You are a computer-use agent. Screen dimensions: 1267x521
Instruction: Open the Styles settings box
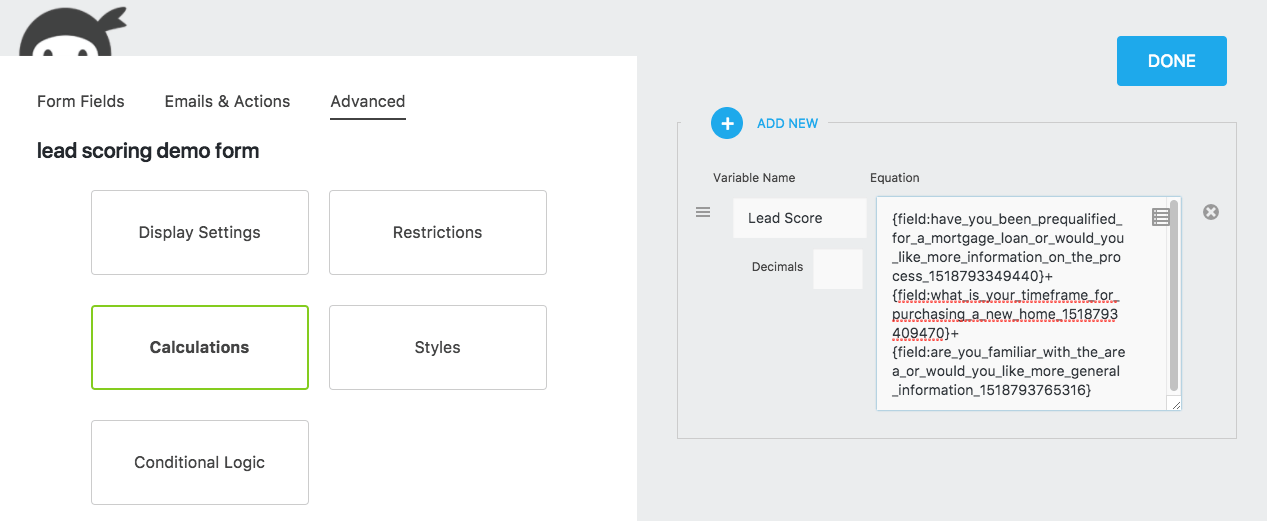[438, 347]
